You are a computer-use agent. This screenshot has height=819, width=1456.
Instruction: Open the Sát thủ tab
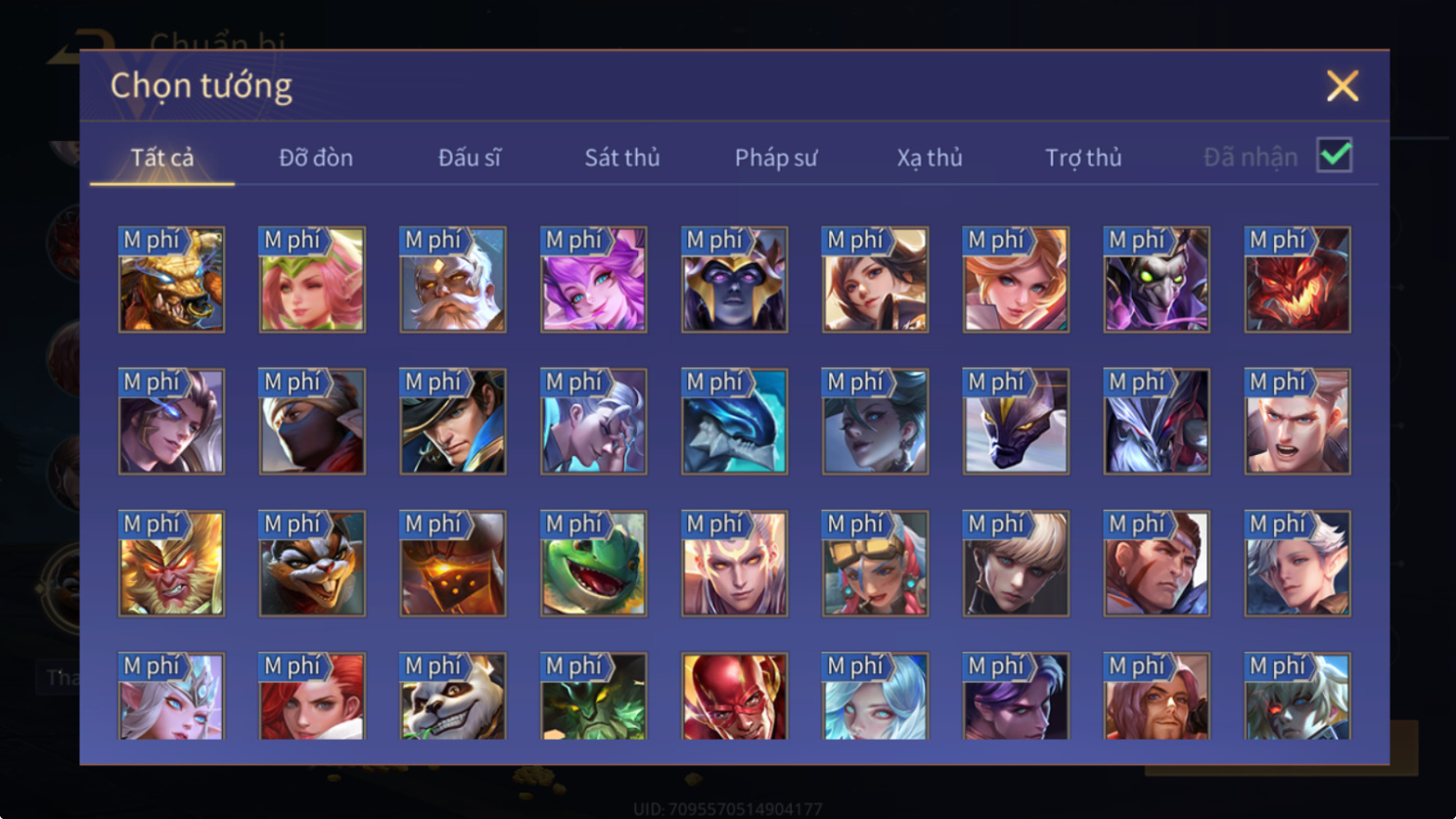coord(622,158)
